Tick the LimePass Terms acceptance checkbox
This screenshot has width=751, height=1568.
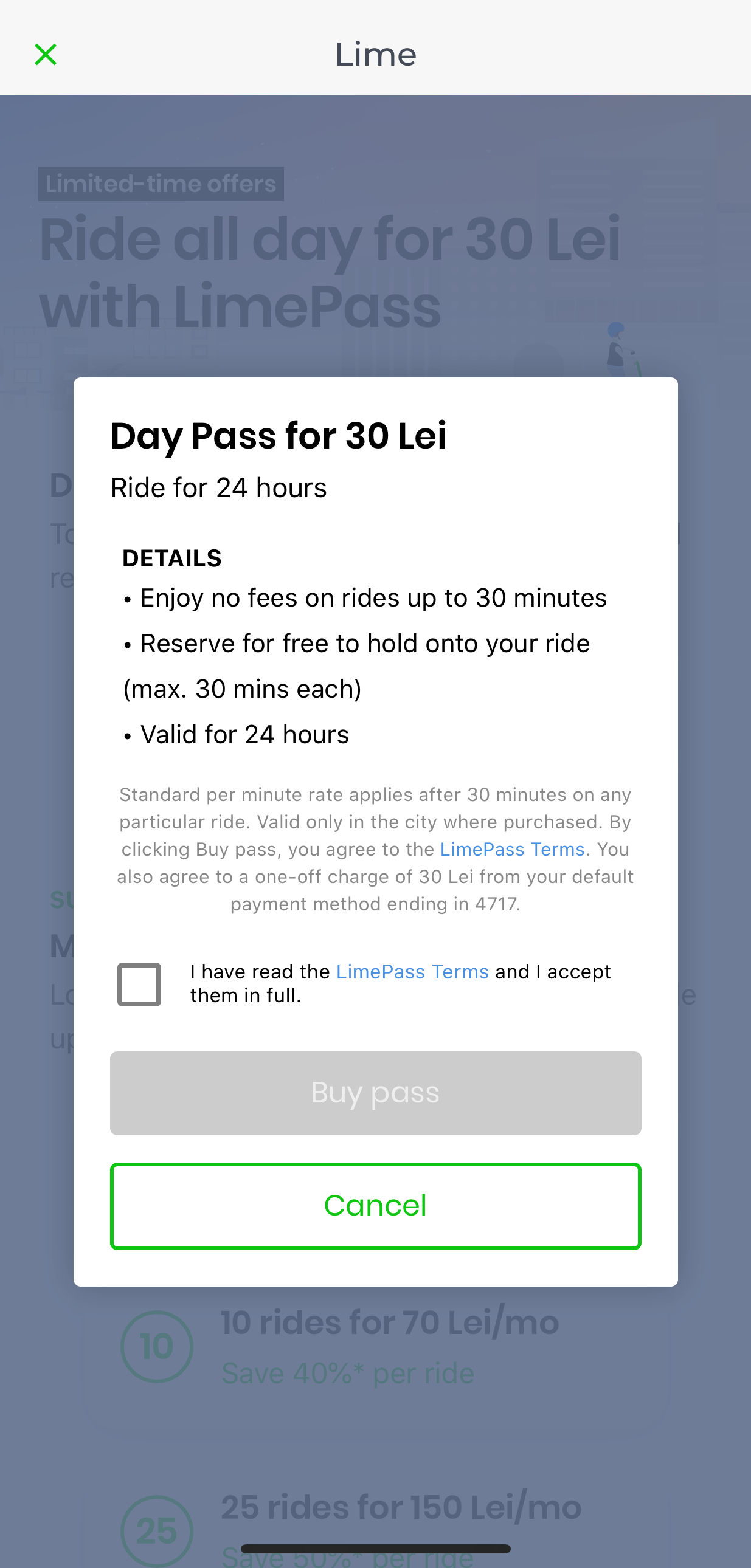139,985
